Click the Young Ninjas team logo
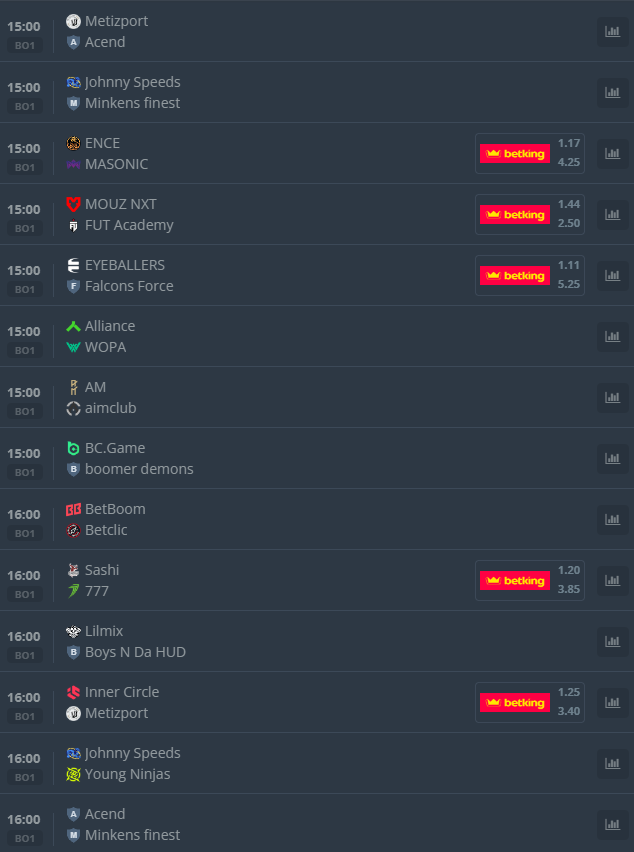The image size is (634, 852). pos(73,774)
